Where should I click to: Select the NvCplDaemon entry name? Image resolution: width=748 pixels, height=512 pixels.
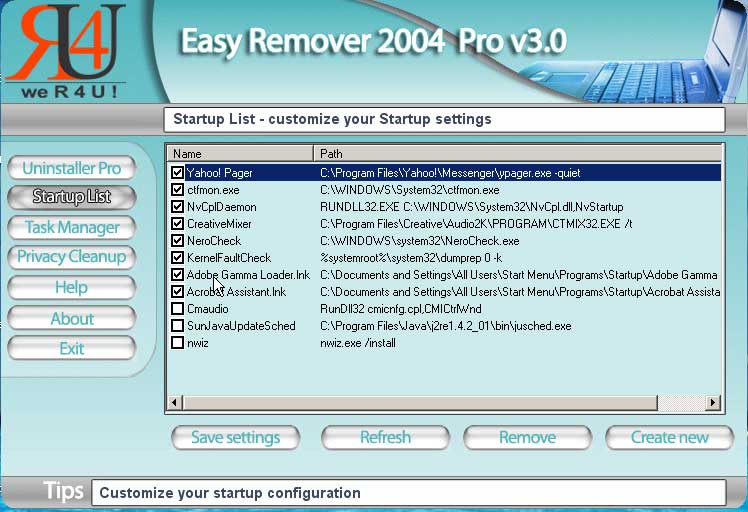(x=222, y=207)
